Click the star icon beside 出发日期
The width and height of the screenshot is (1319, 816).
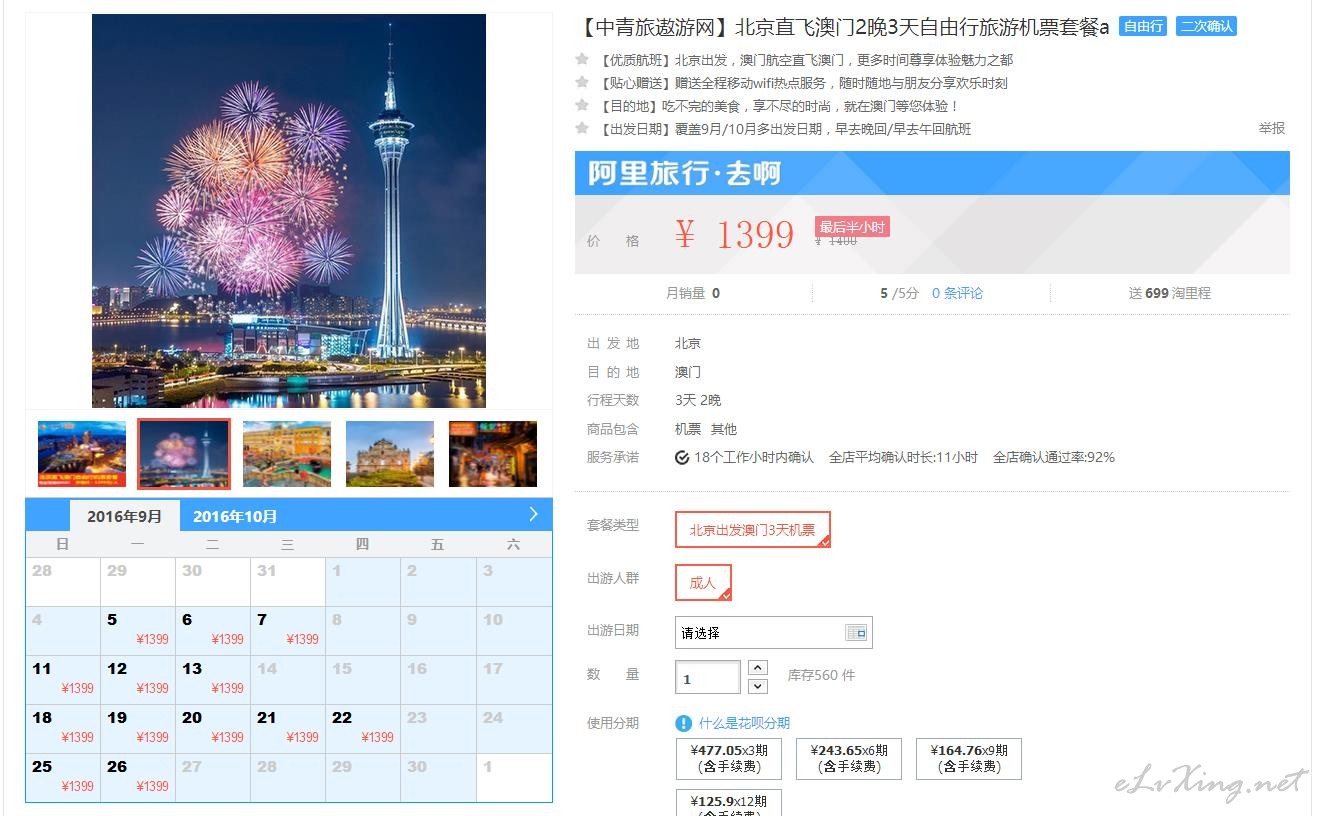click(x=582, y=128)
